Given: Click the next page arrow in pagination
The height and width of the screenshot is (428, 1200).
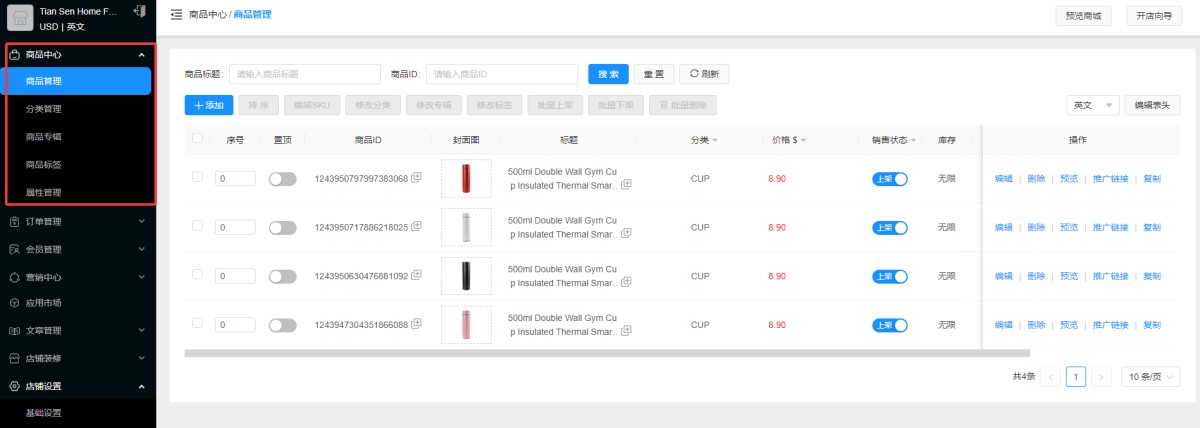Looking at the screenshot, I should (1101, 377).
